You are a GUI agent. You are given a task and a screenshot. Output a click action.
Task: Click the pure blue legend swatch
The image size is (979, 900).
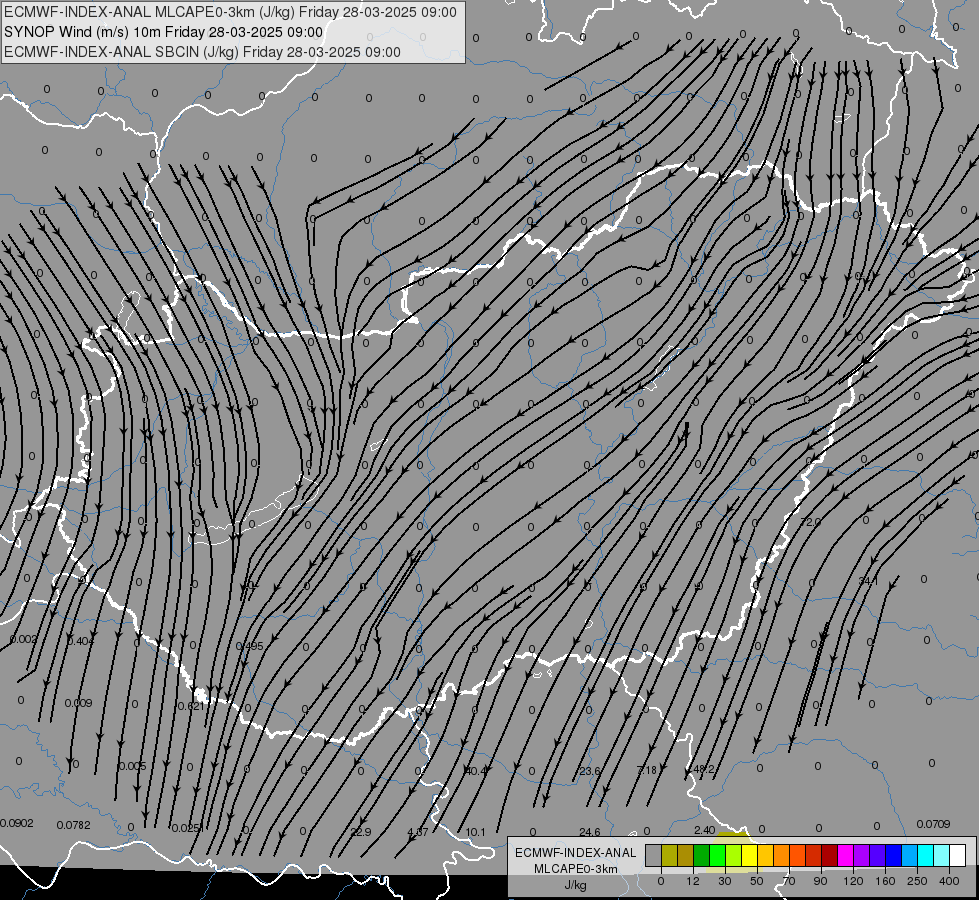[893, 855]
